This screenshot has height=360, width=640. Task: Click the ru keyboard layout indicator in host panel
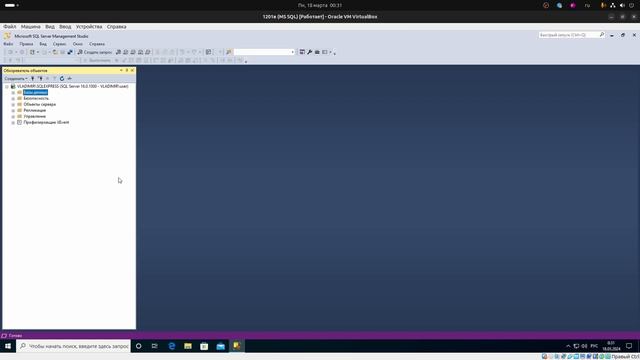587,5
